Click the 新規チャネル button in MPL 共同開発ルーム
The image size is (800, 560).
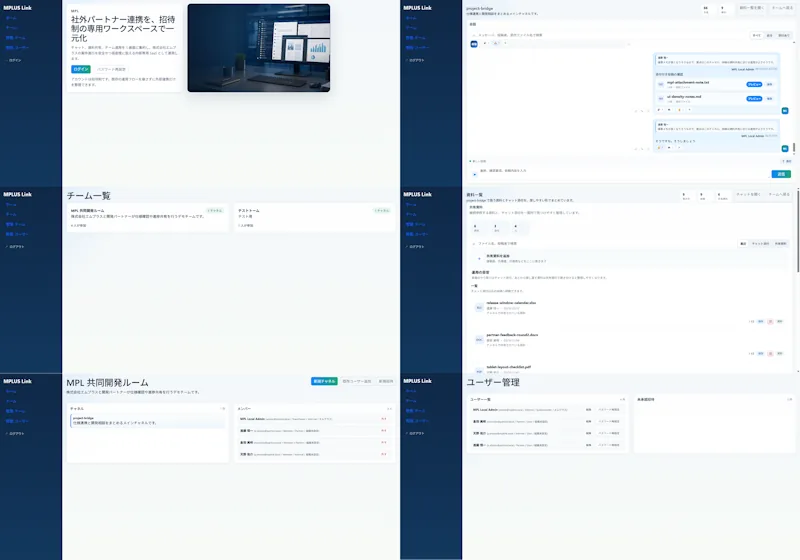click(x=324, y=381)
